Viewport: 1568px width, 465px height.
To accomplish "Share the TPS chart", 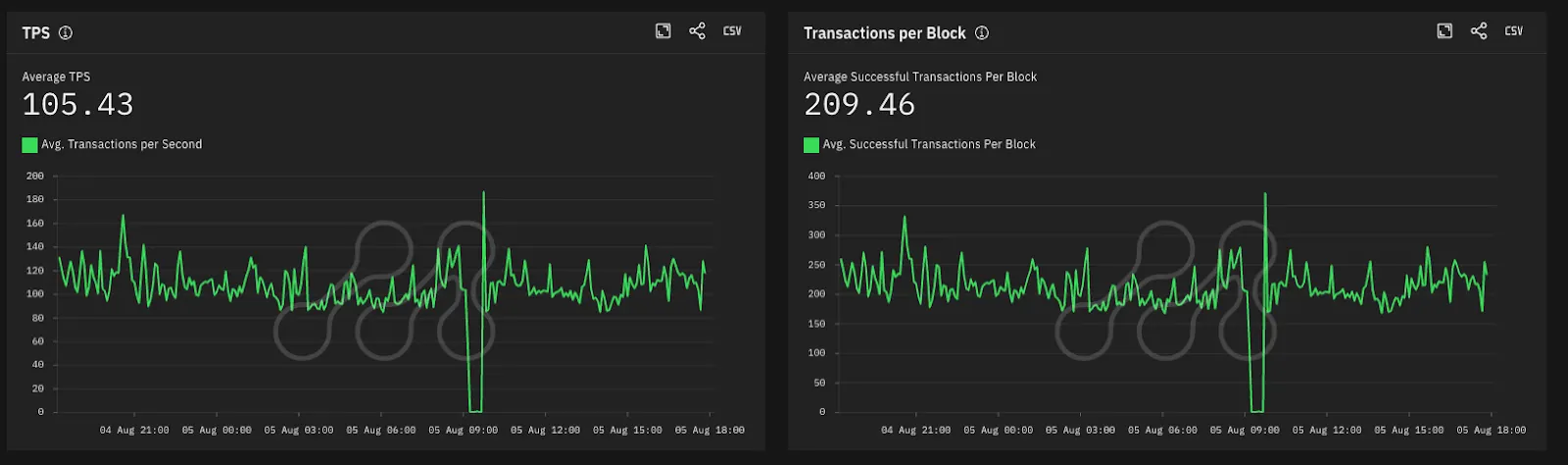I will click(697, 31).
